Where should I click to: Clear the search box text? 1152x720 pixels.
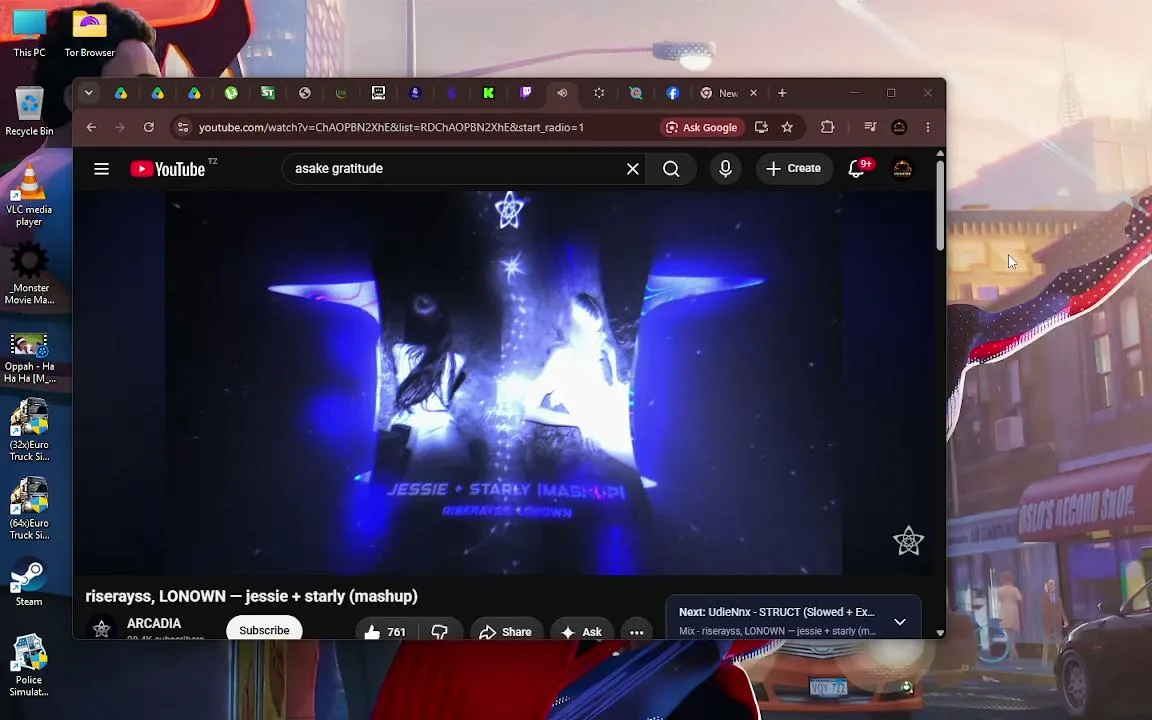tap(633, 169)
